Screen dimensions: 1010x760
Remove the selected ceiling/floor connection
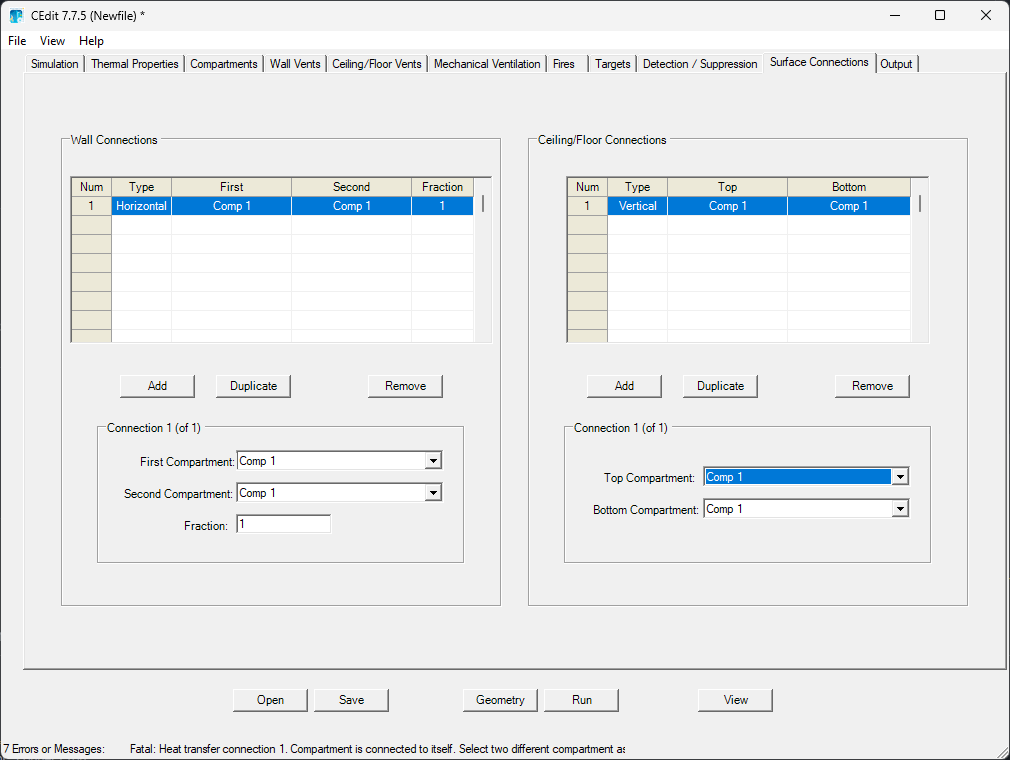(872, 386)
